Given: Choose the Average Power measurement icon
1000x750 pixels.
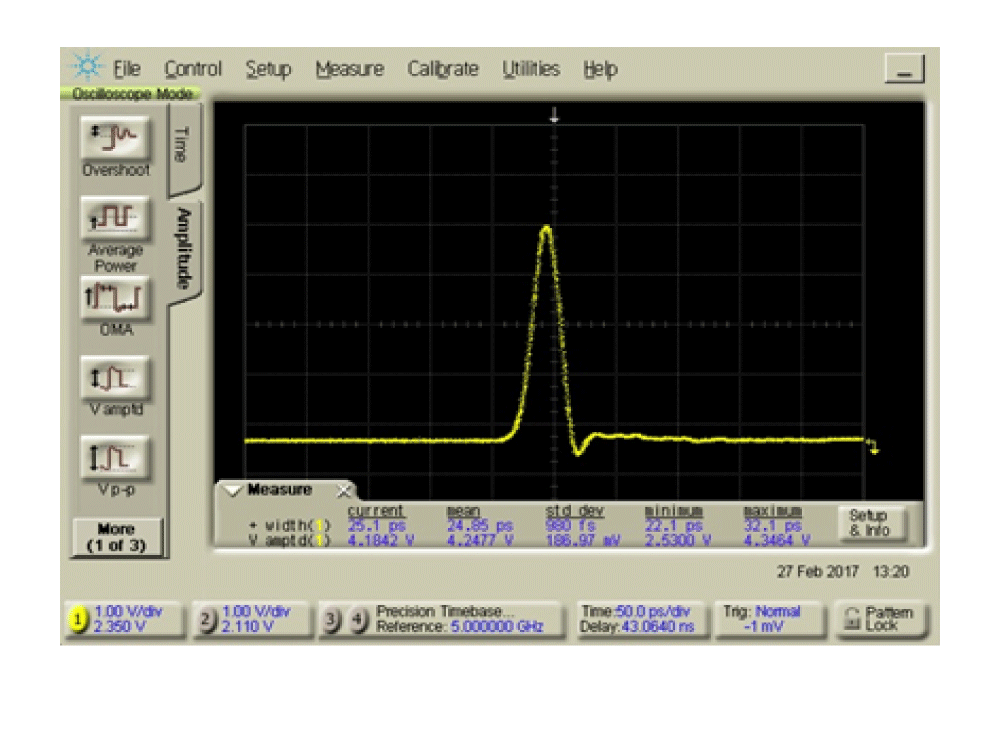Looking at the screenshot, I should click(115, 217).
